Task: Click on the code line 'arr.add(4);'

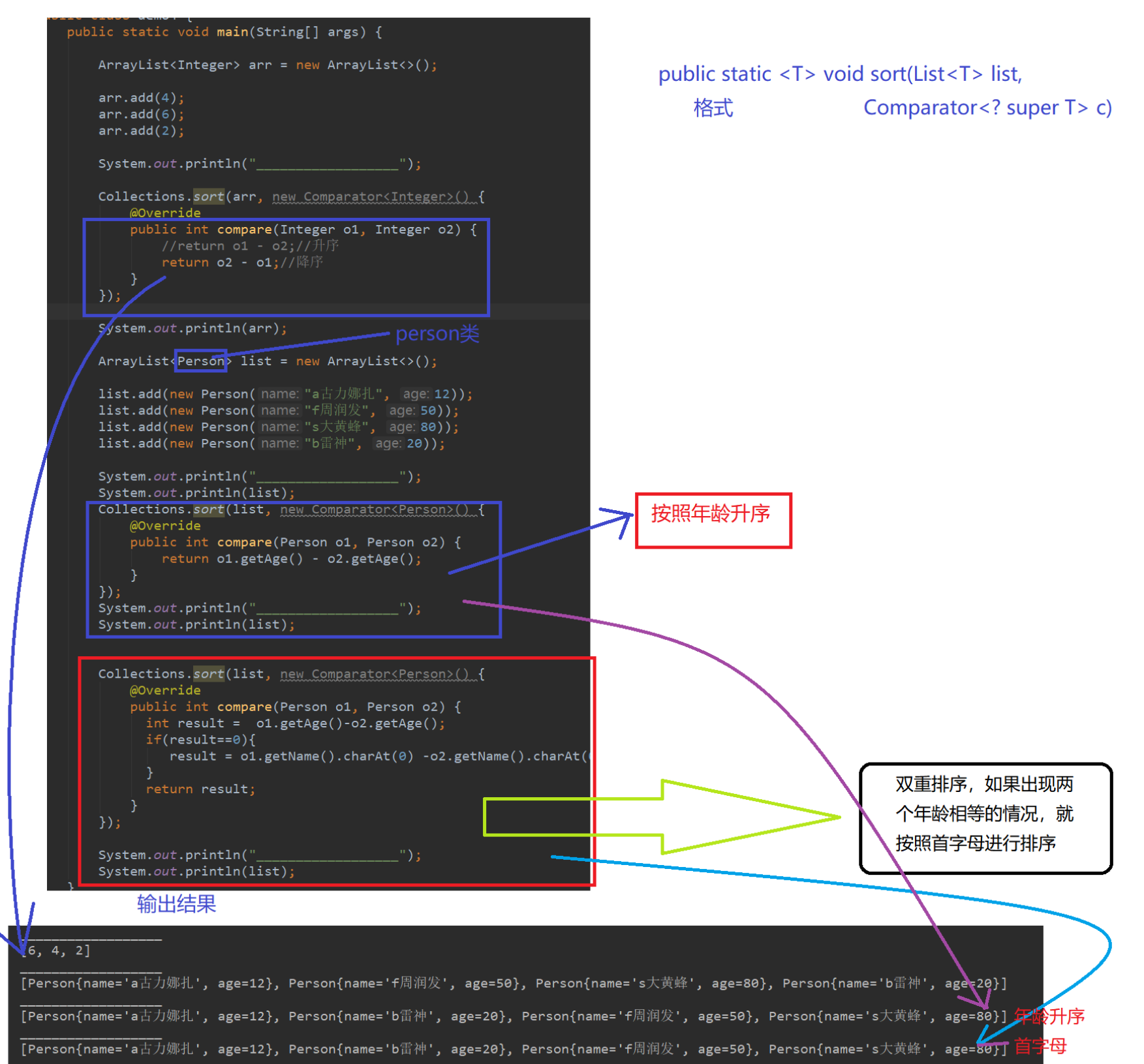Action: (x=141, y=98)
